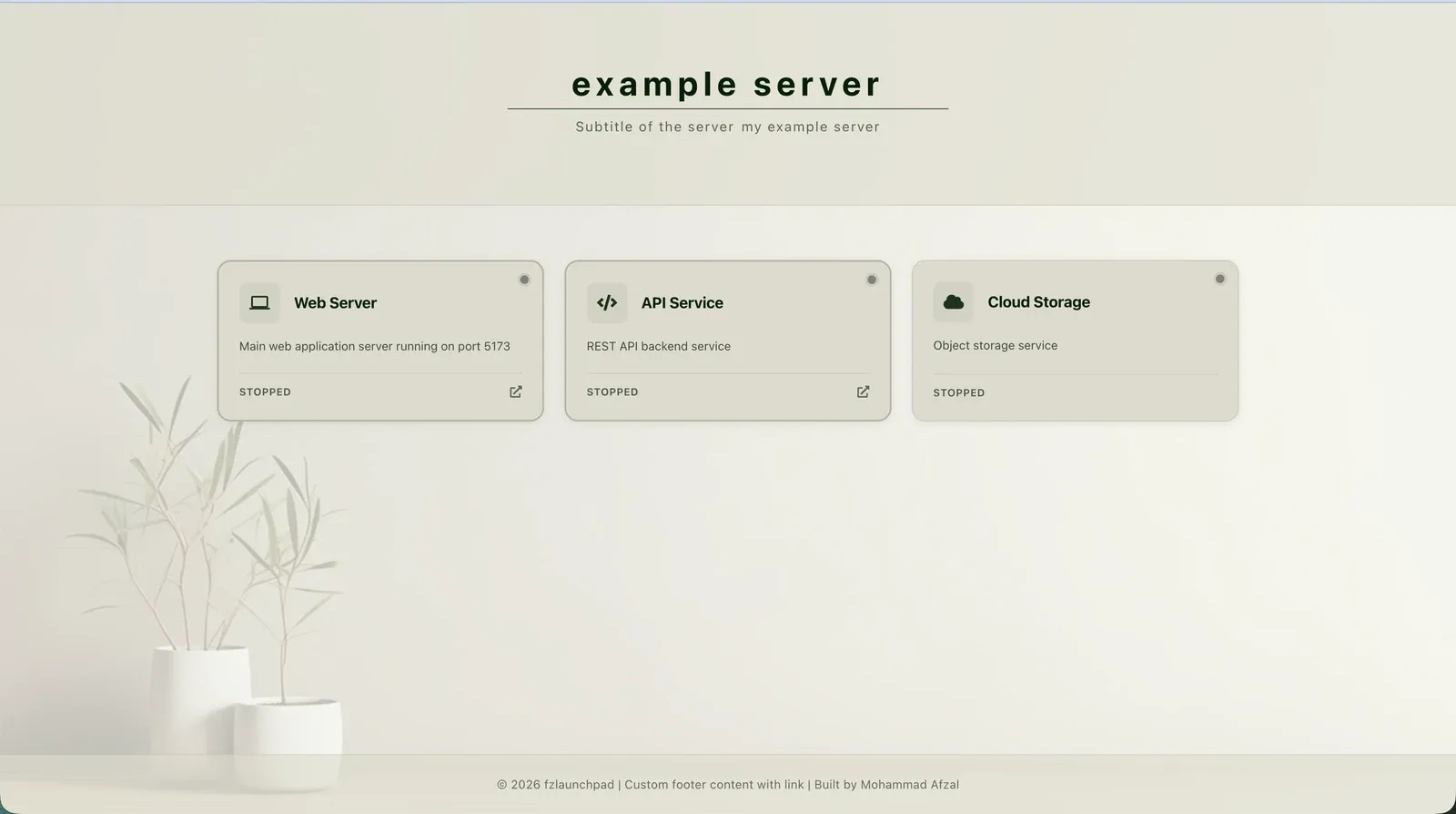Click STOPPED status on Web Server card
Screen dimensions: 1456x814
(265, 392)
